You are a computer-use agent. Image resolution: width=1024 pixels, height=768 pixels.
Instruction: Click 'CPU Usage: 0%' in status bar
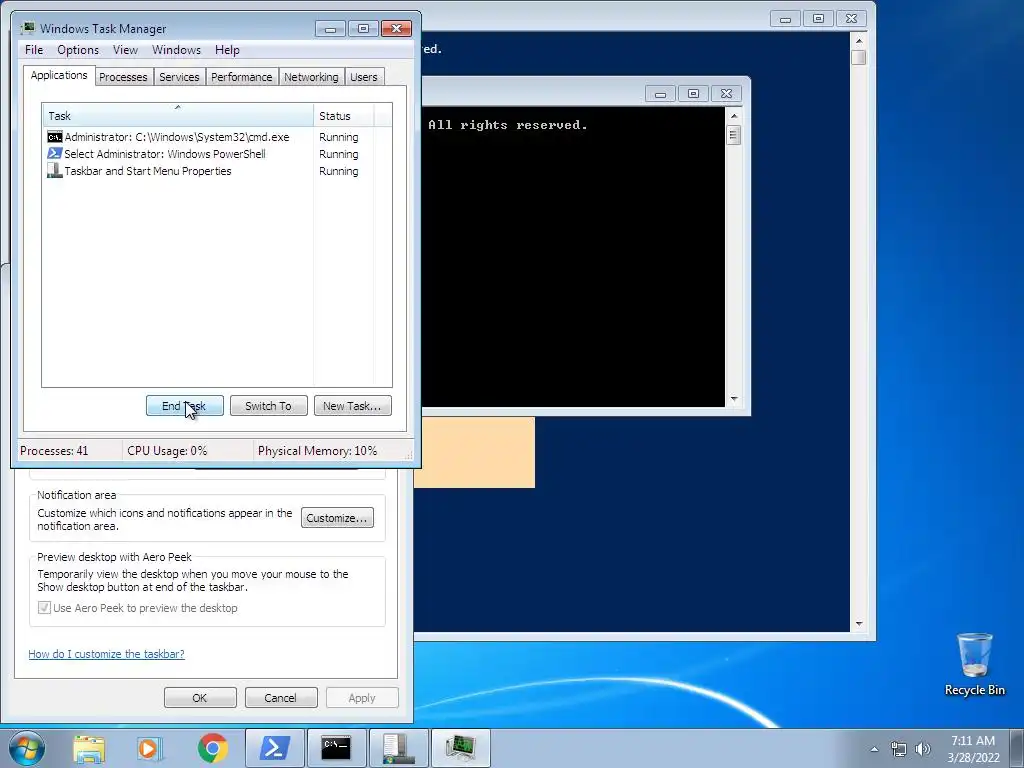pos(167,451)
